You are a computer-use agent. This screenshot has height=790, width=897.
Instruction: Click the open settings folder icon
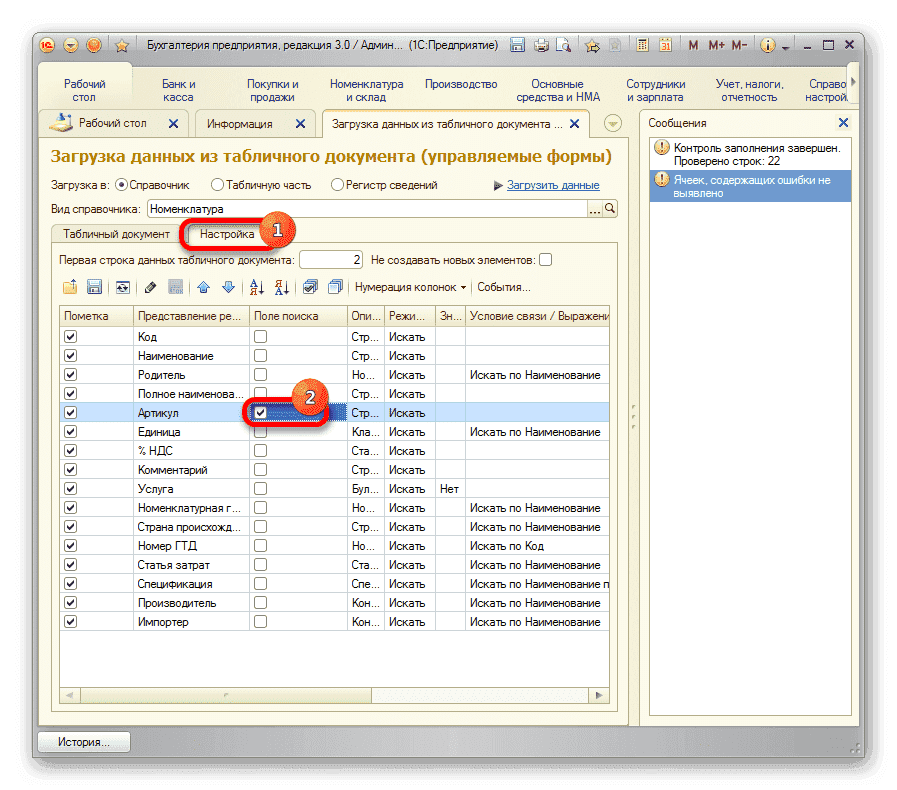(x=70, y=287)
